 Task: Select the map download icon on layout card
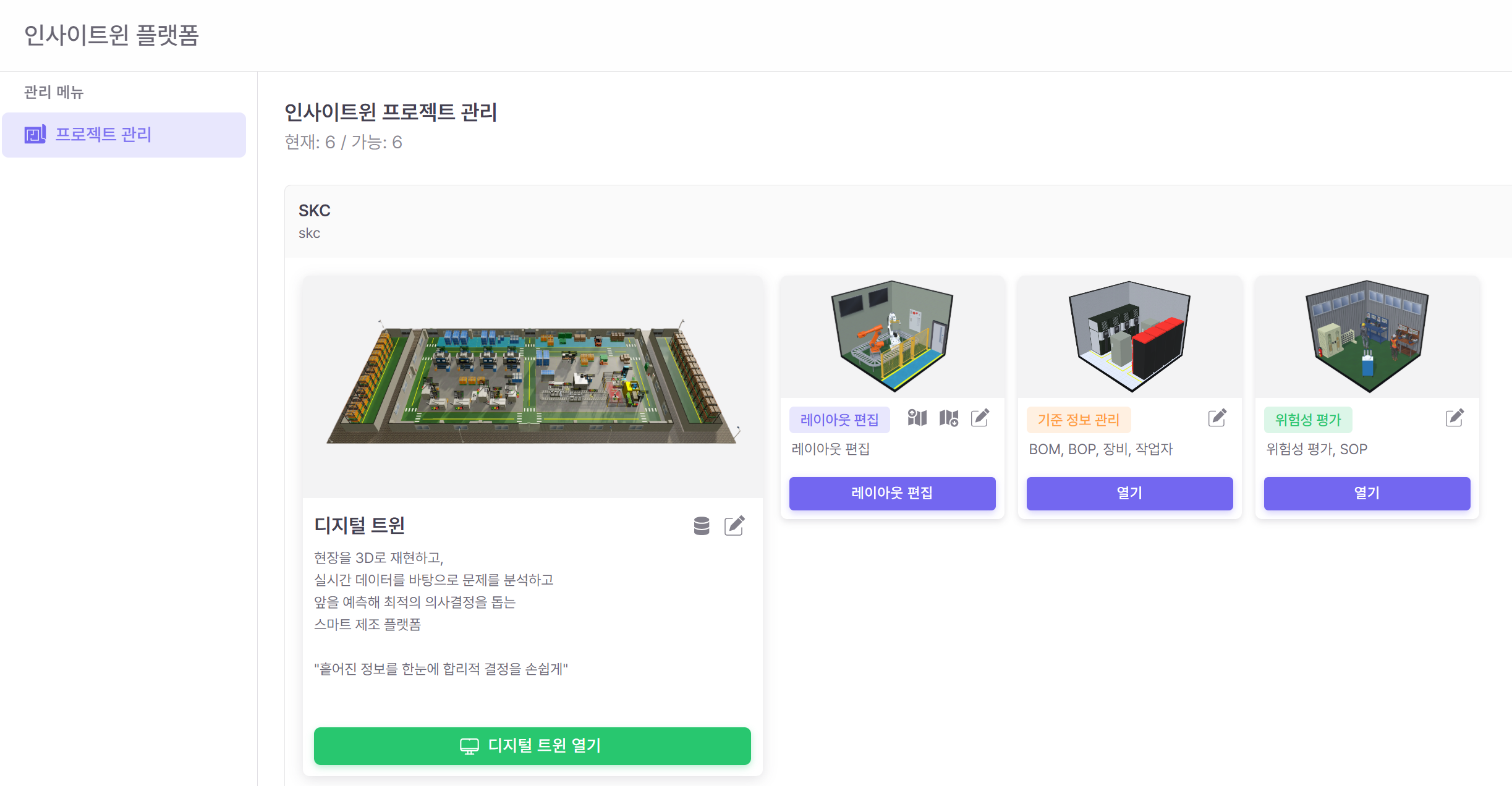click(x=948, y=419)
